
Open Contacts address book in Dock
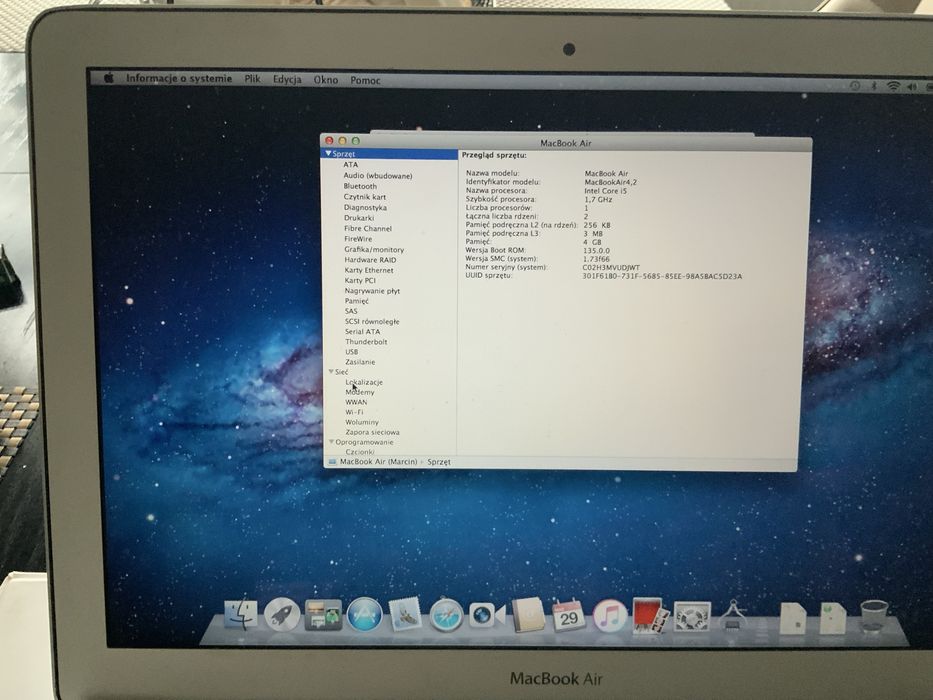pyautogui.click(x=528, y=615)
